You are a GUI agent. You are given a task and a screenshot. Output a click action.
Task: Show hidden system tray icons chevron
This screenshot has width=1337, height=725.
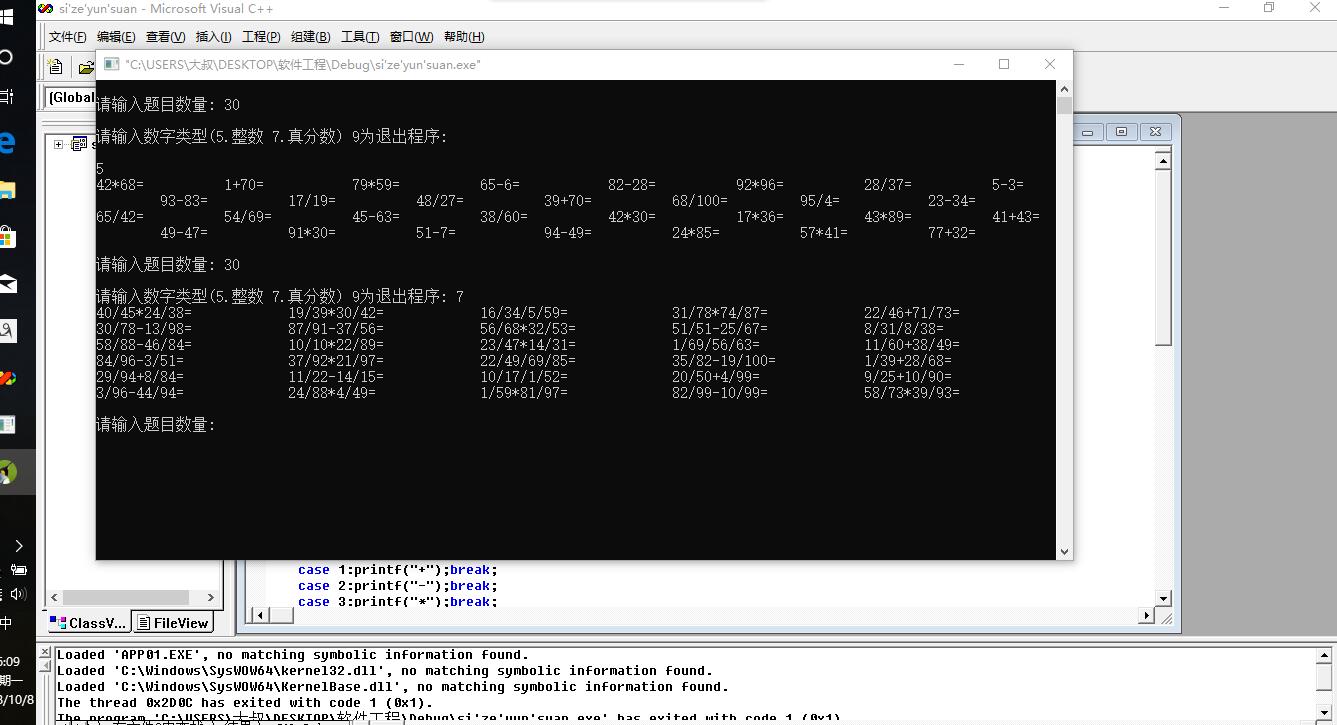click(x=18, y=546)
